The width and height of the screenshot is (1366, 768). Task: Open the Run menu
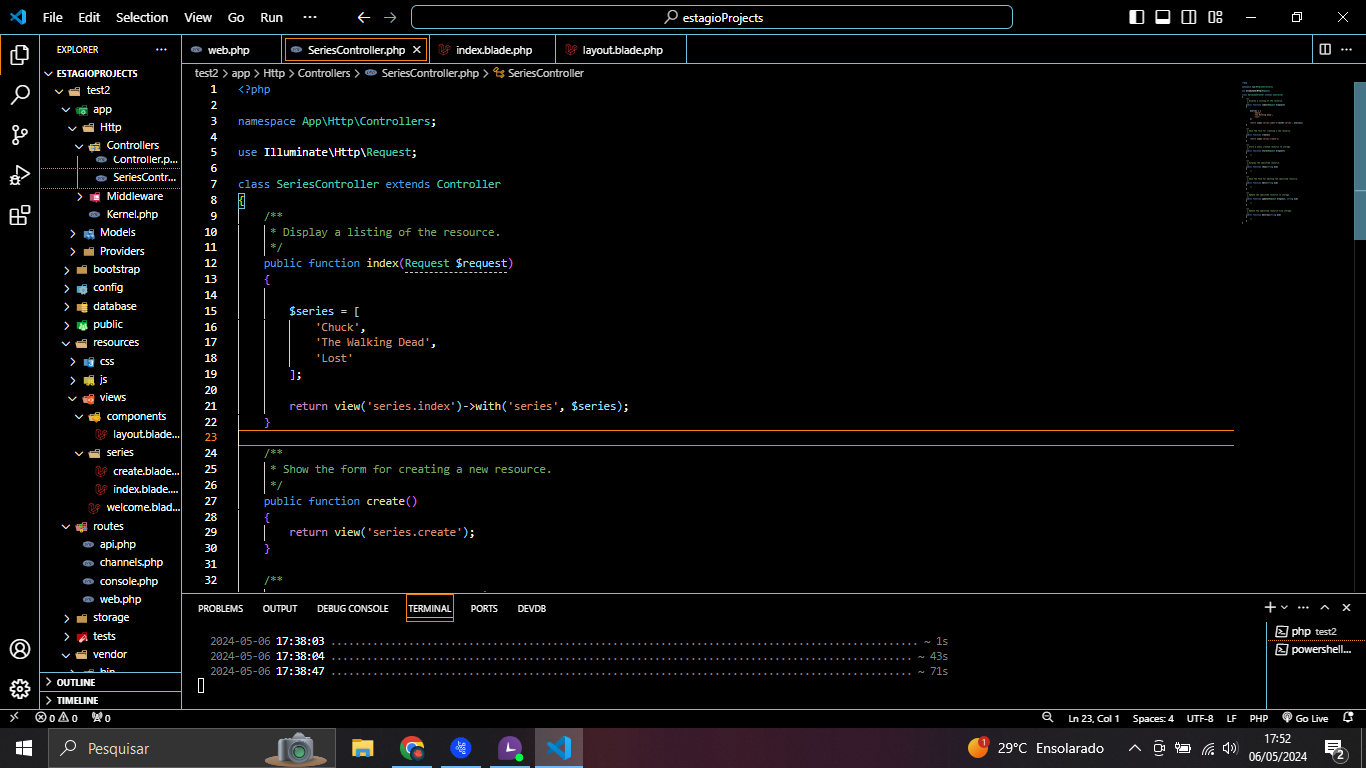click(271, 17)
